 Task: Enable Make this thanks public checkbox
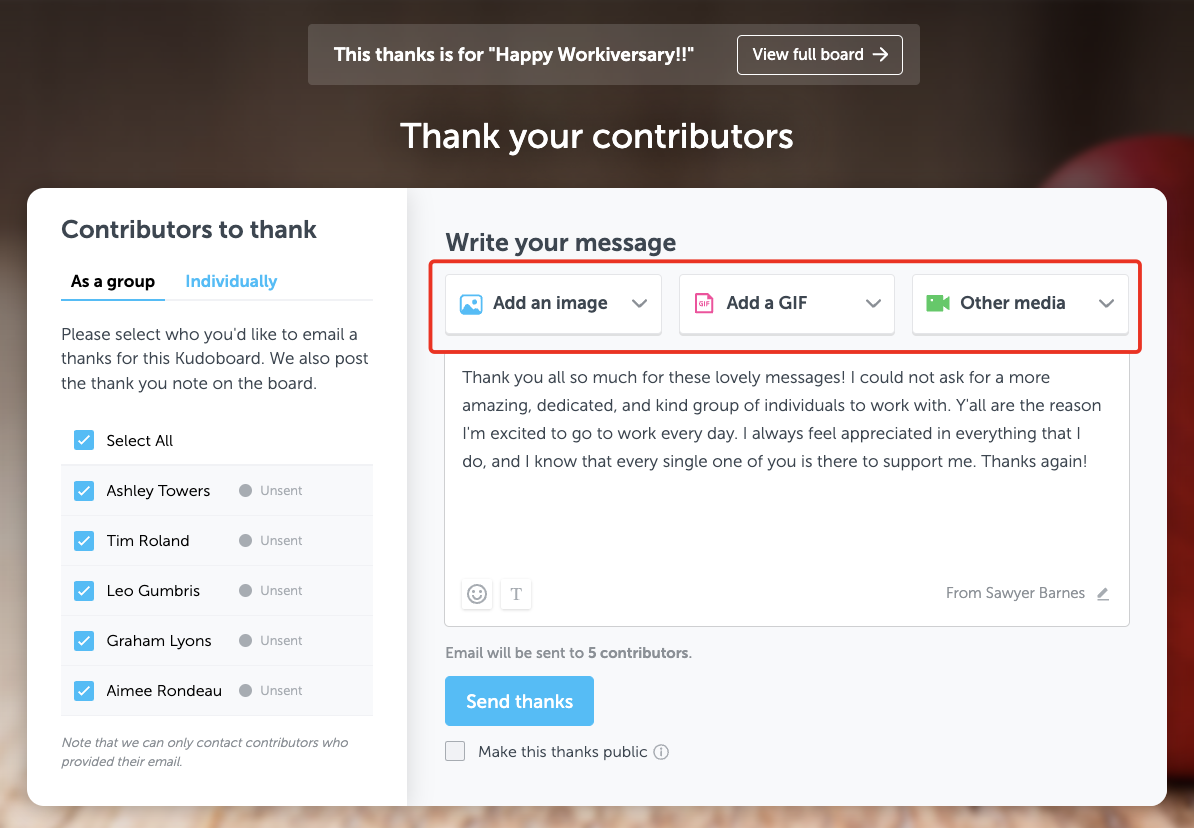455,751
